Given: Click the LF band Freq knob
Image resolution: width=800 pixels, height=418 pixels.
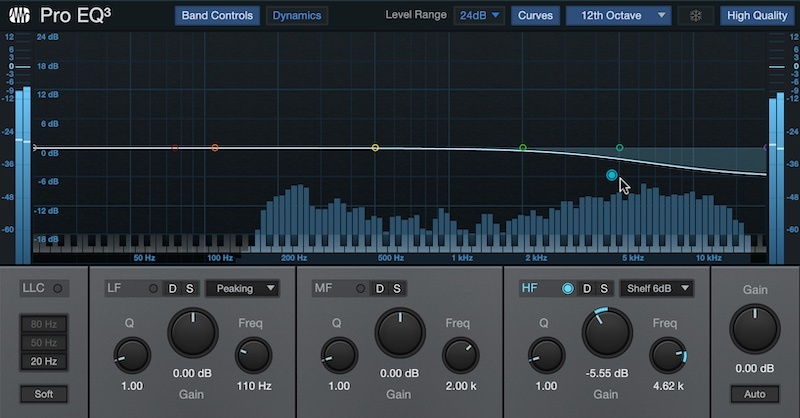Looking at the screenshot, I should tap(254, 356).
